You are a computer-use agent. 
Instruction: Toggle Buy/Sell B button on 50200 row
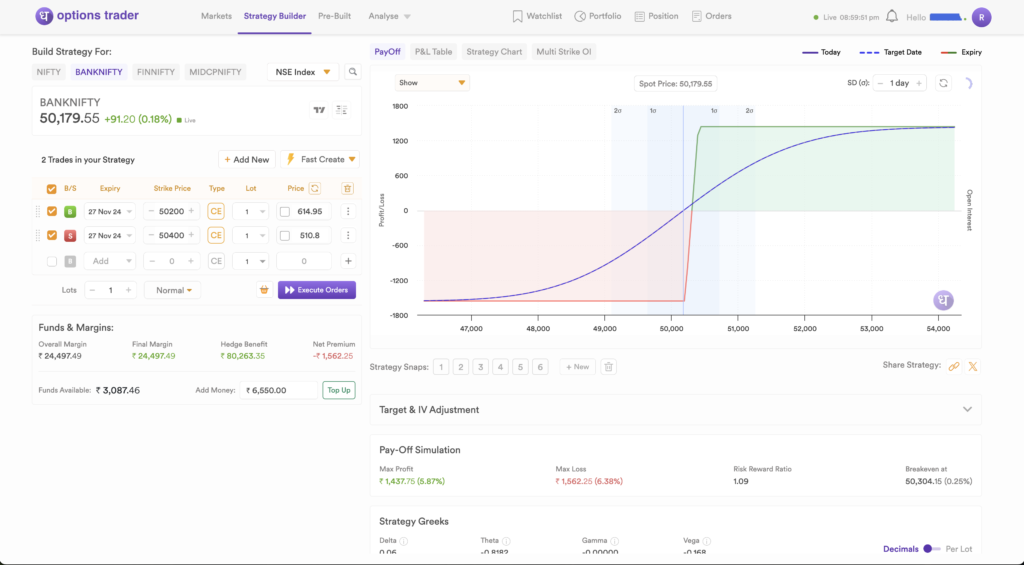70,212
